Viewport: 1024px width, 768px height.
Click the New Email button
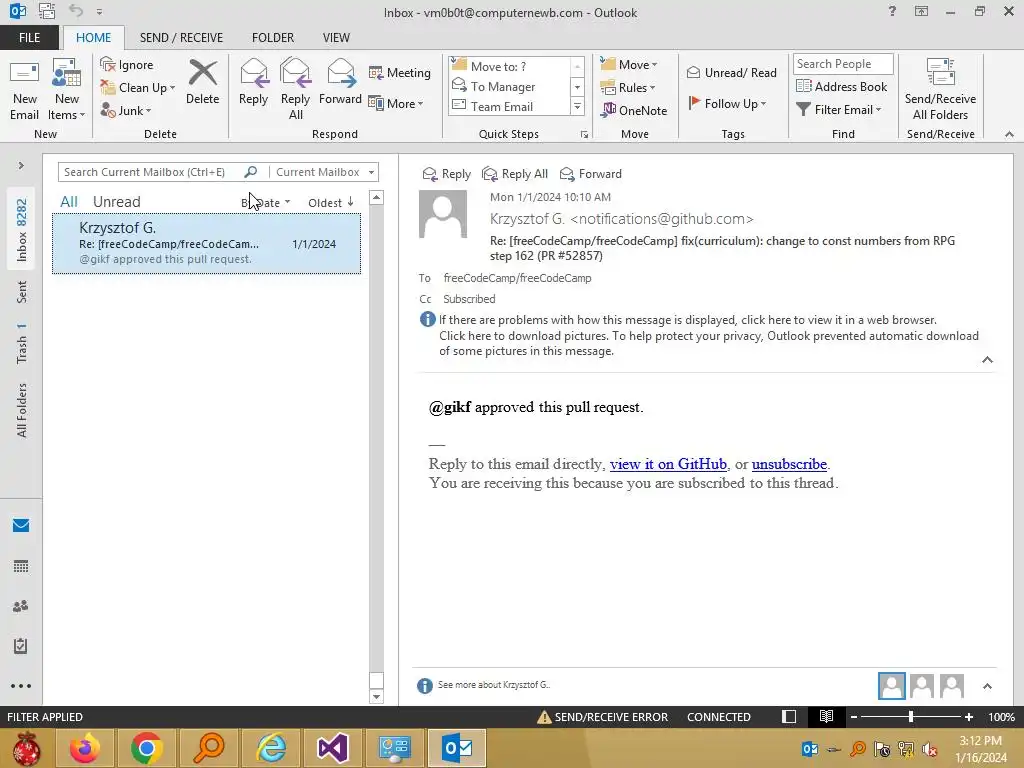click(24, 90)
